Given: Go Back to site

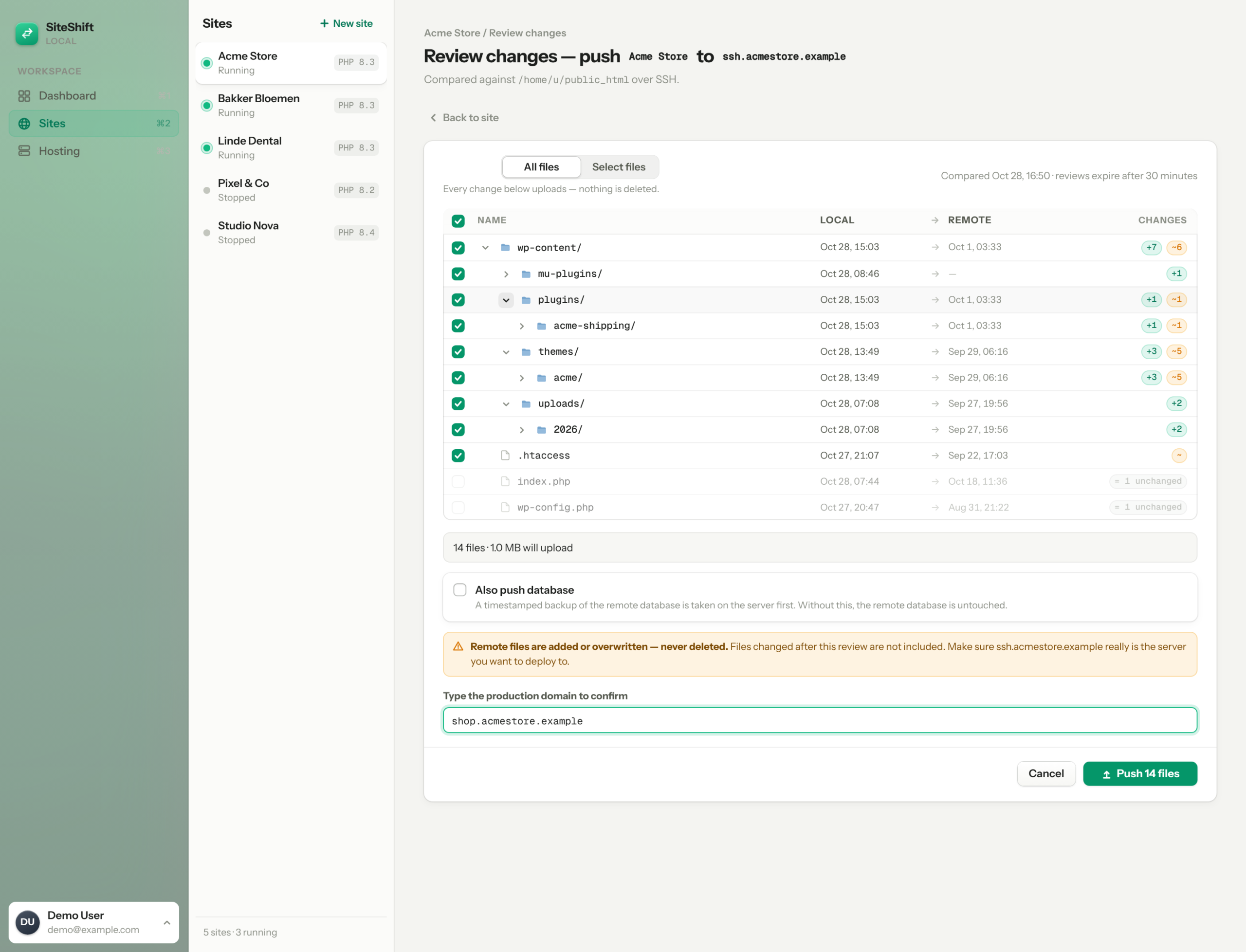Looking at the screenshot, I should point(465,118).
